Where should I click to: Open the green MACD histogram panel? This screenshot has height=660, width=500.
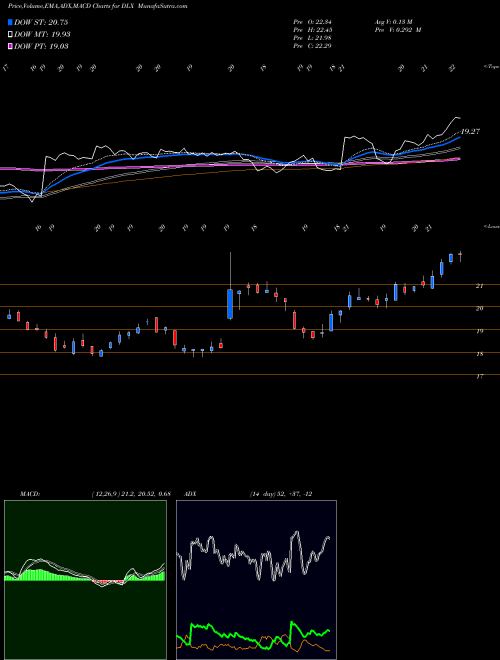click(85, 580)
